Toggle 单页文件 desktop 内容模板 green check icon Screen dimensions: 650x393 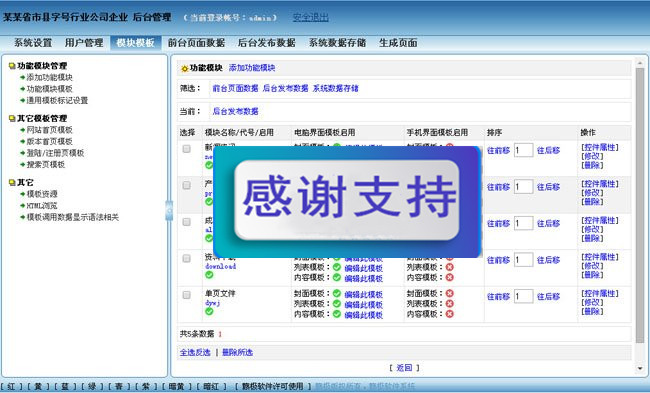click(x=337, y=314)
